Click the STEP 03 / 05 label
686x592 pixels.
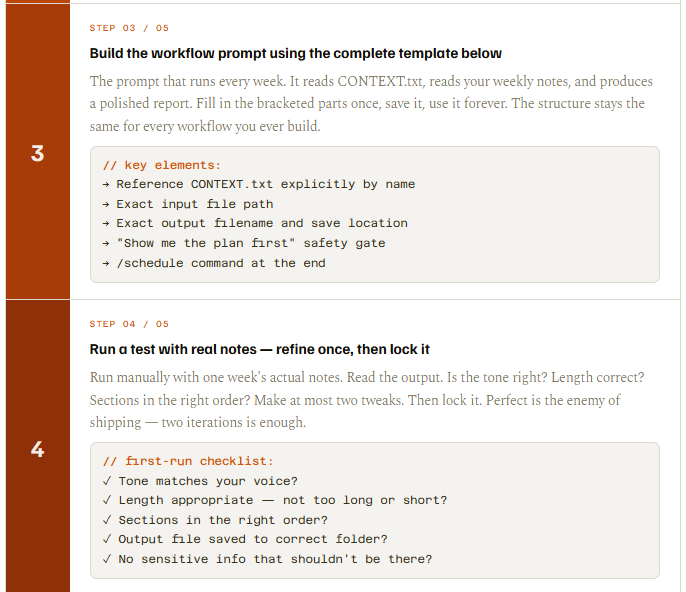[129, 28]
